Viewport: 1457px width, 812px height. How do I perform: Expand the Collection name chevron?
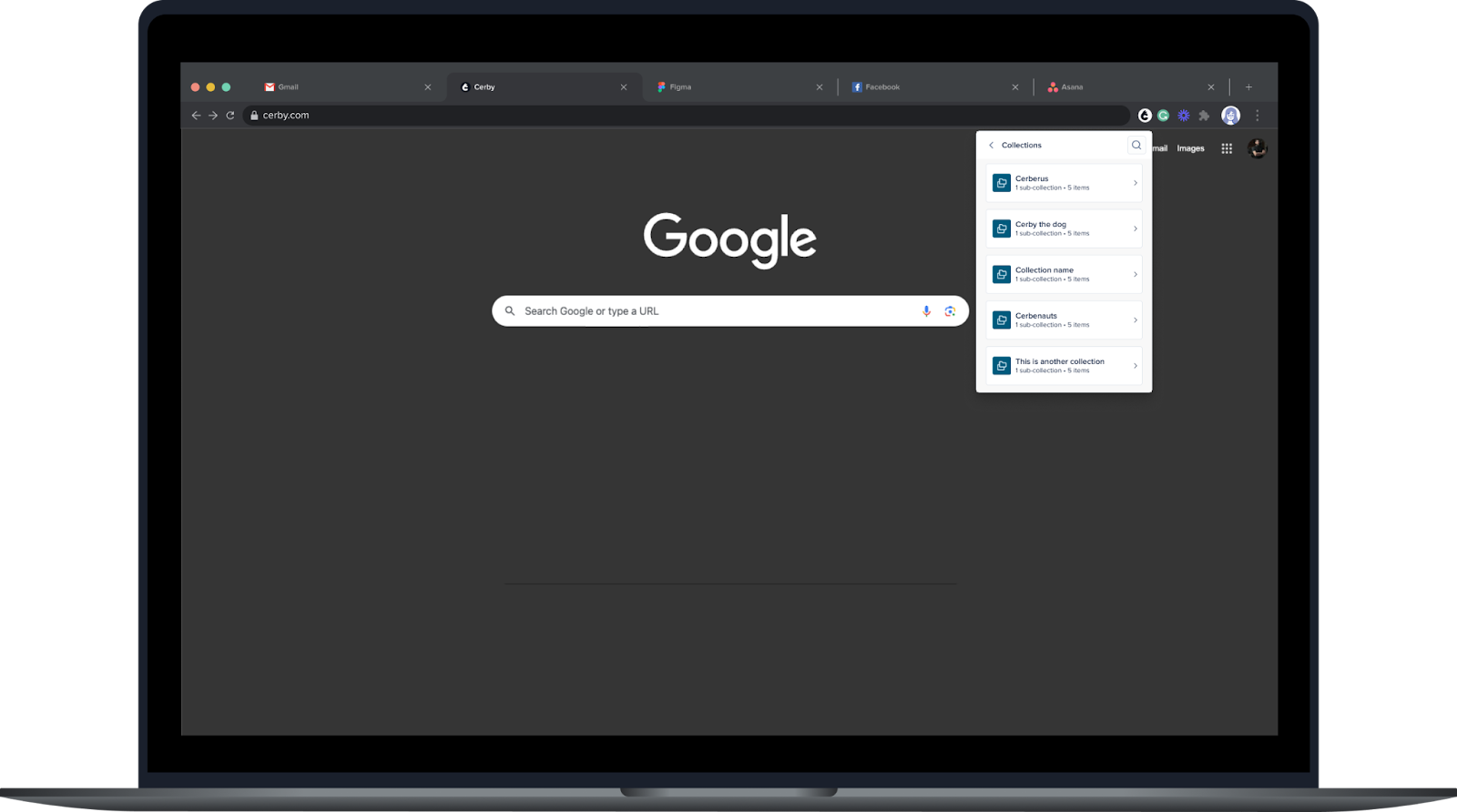point(1135,274)
